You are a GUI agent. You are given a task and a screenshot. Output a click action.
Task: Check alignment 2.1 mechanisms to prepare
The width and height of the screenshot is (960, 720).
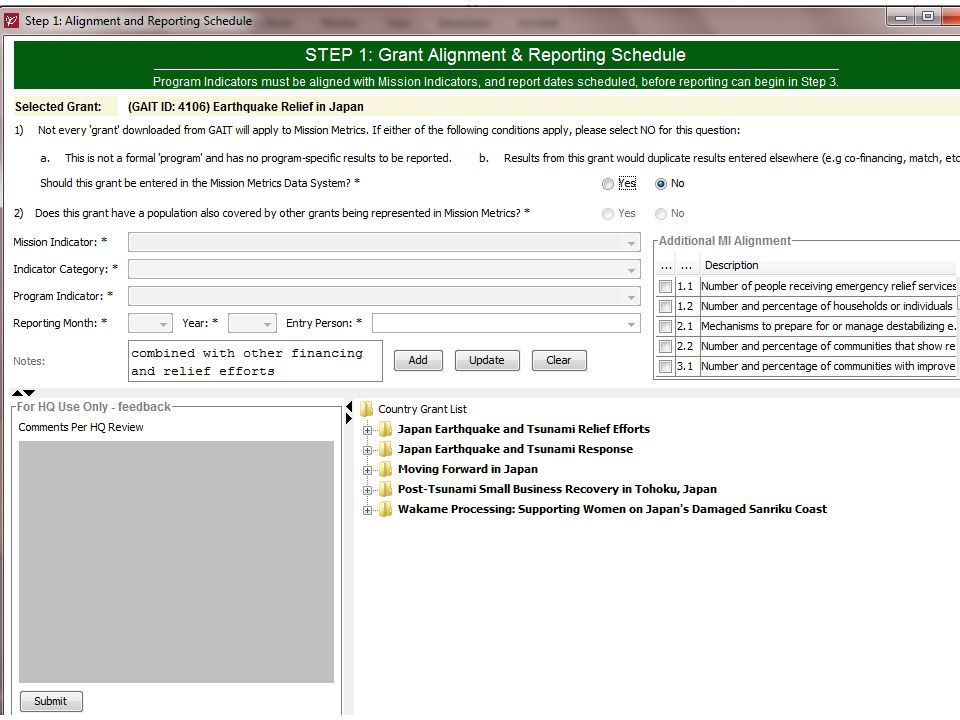[x=666, y=327]
